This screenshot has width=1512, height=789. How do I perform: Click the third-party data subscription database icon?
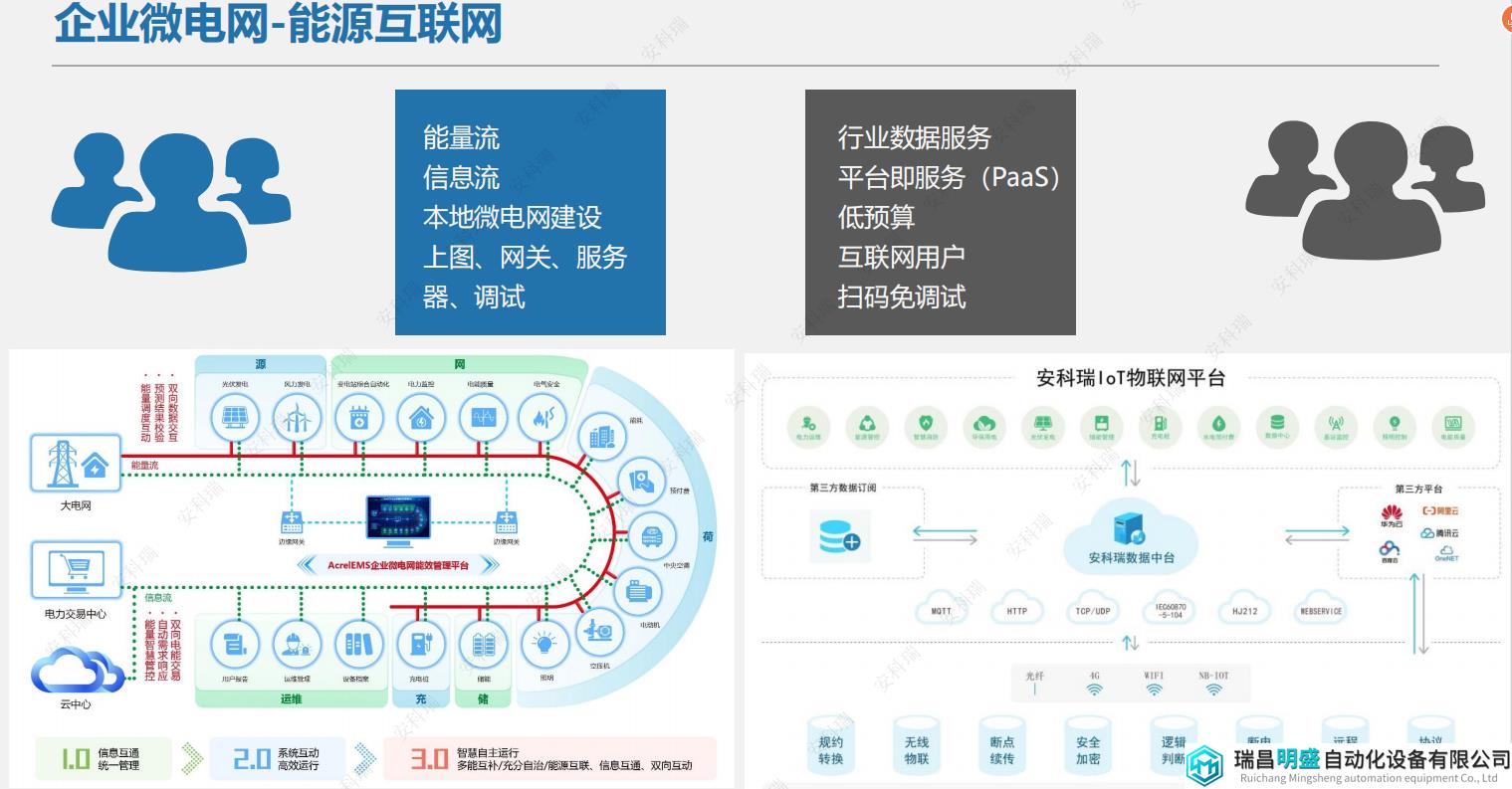[x=839, y=537]
